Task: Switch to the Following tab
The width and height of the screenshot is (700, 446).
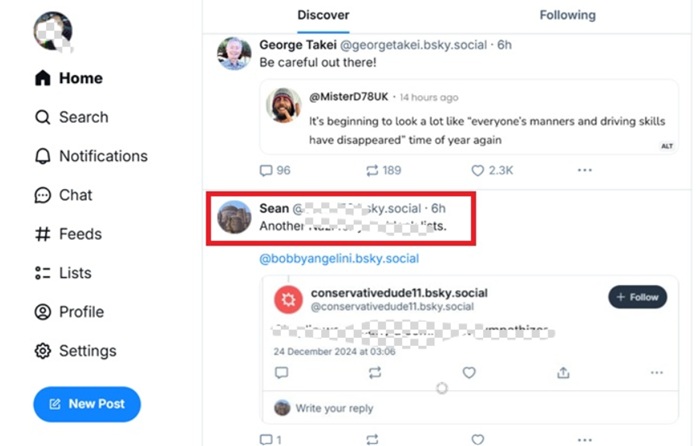Action: click(567, 15)
